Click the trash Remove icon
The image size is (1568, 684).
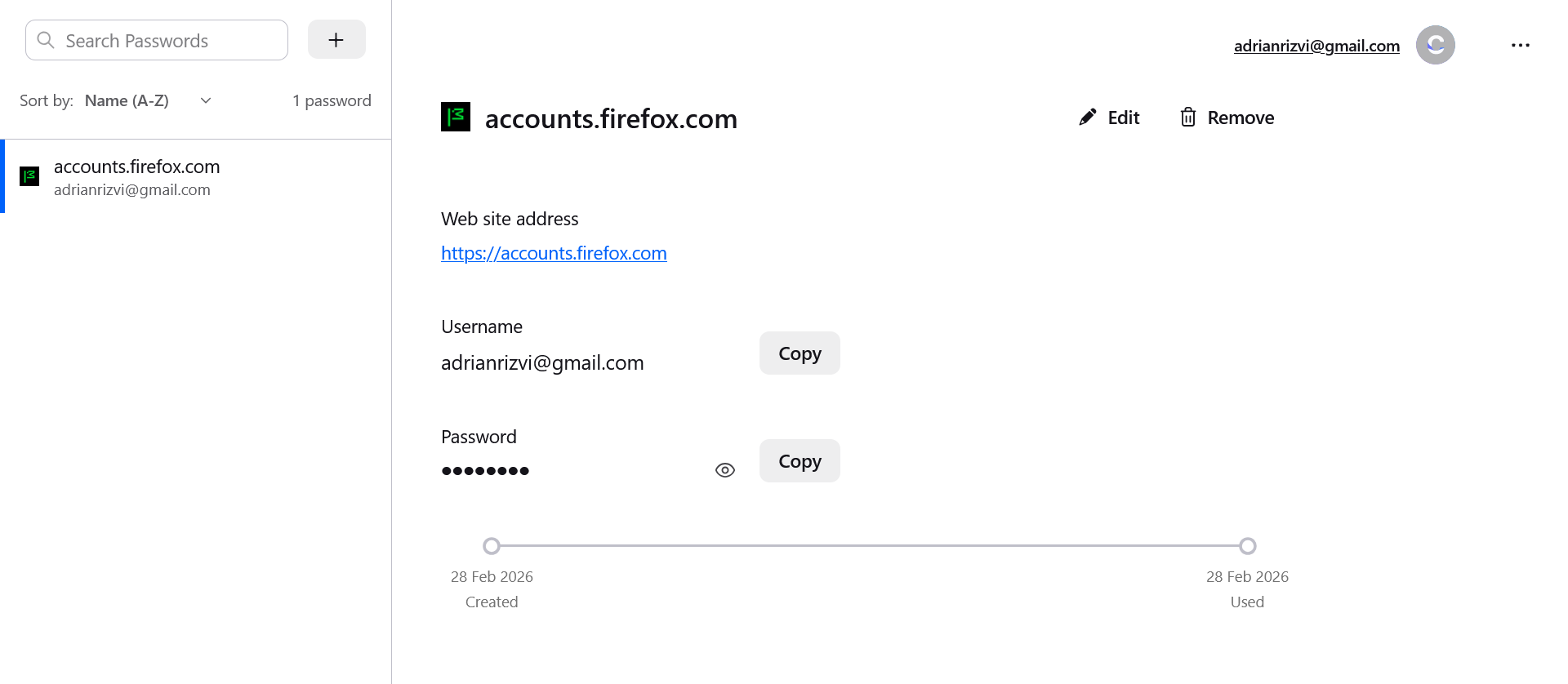pyautogui.click(x=1188, y=118)
